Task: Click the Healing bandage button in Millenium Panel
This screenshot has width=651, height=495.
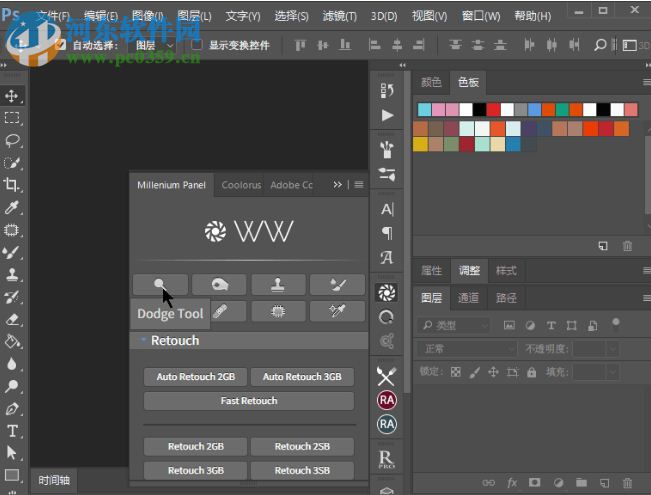Action: coord(220,311)
